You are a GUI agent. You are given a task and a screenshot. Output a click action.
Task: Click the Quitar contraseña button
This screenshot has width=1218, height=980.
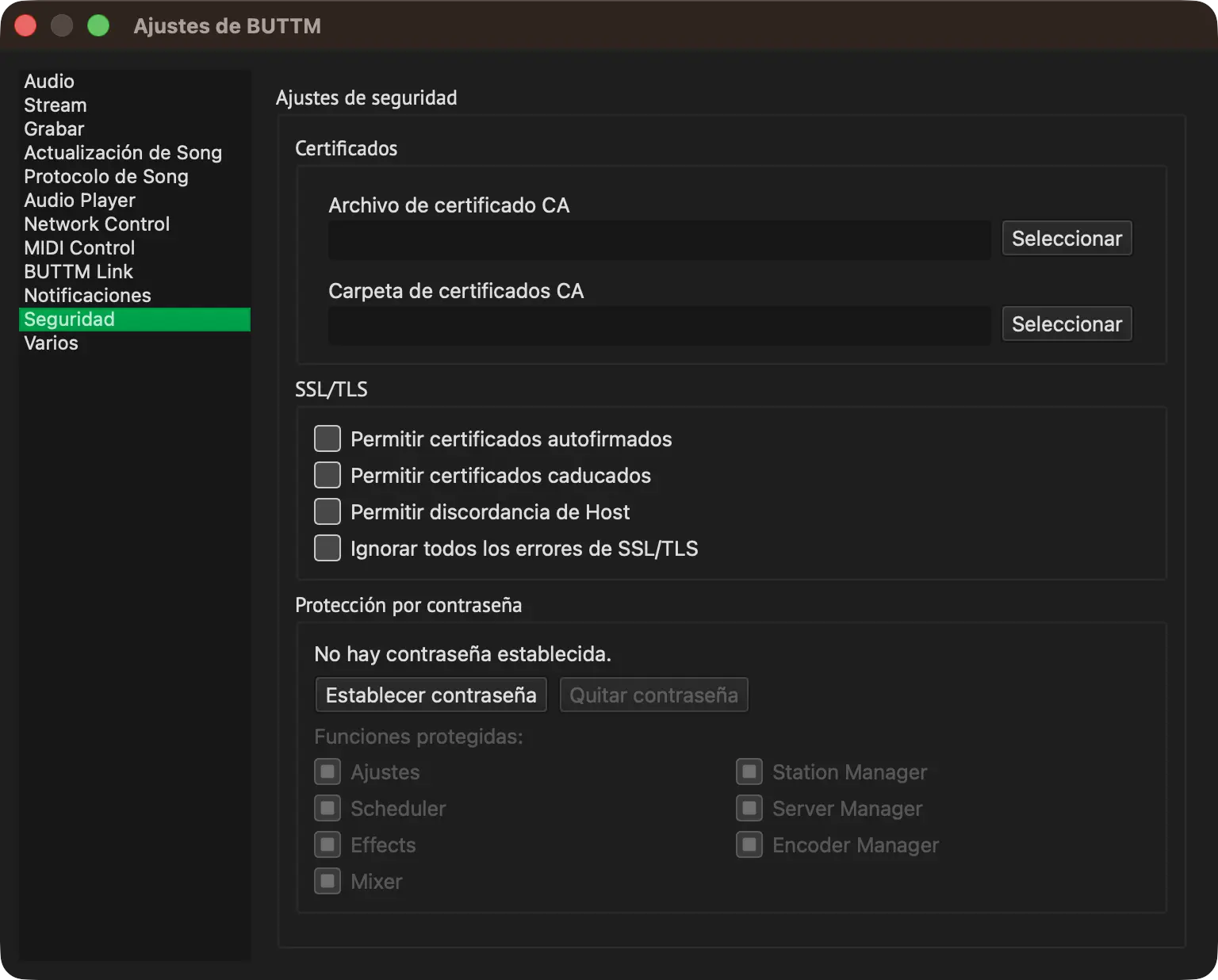[x=654, y=695]
